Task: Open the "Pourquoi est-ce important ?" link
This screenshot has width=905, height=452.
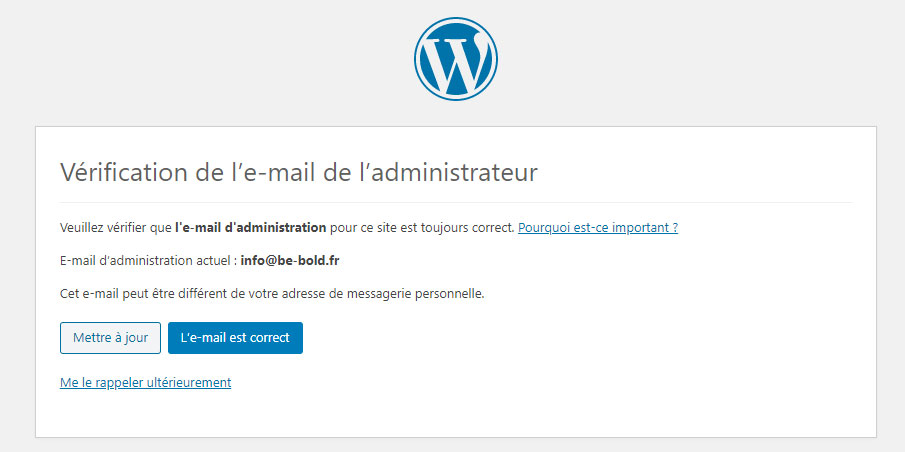Action: click(598, 227)
